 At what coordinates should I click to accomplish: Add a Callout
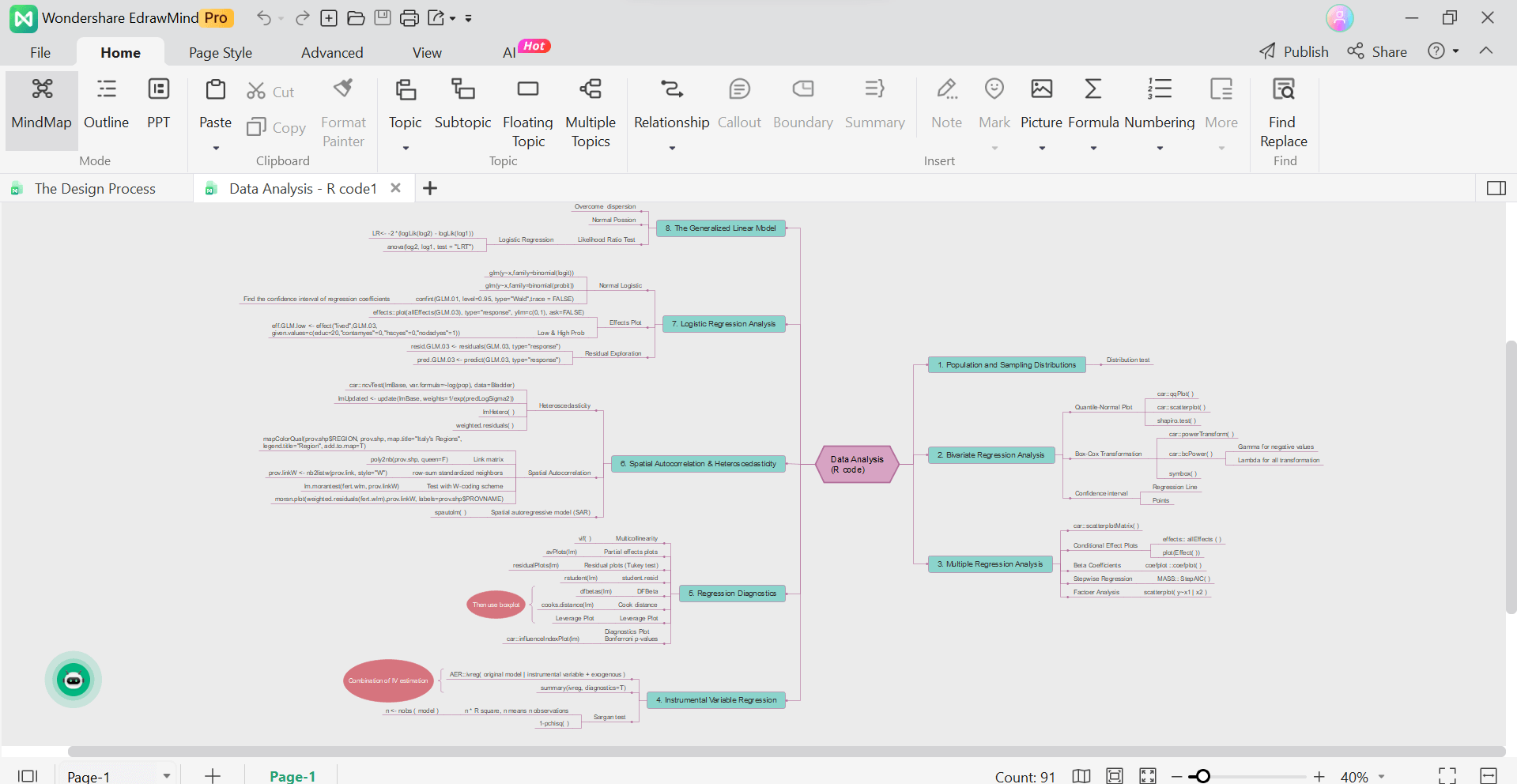pos(739,103)
